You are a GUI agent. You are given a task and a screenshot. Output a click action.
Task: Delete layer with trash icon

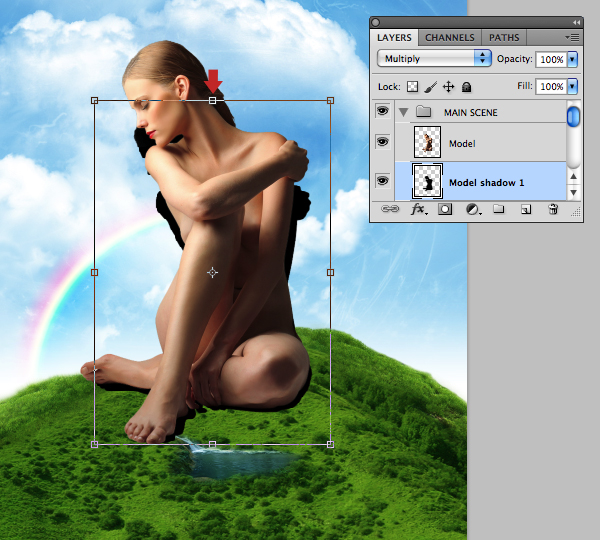point(553,209)
